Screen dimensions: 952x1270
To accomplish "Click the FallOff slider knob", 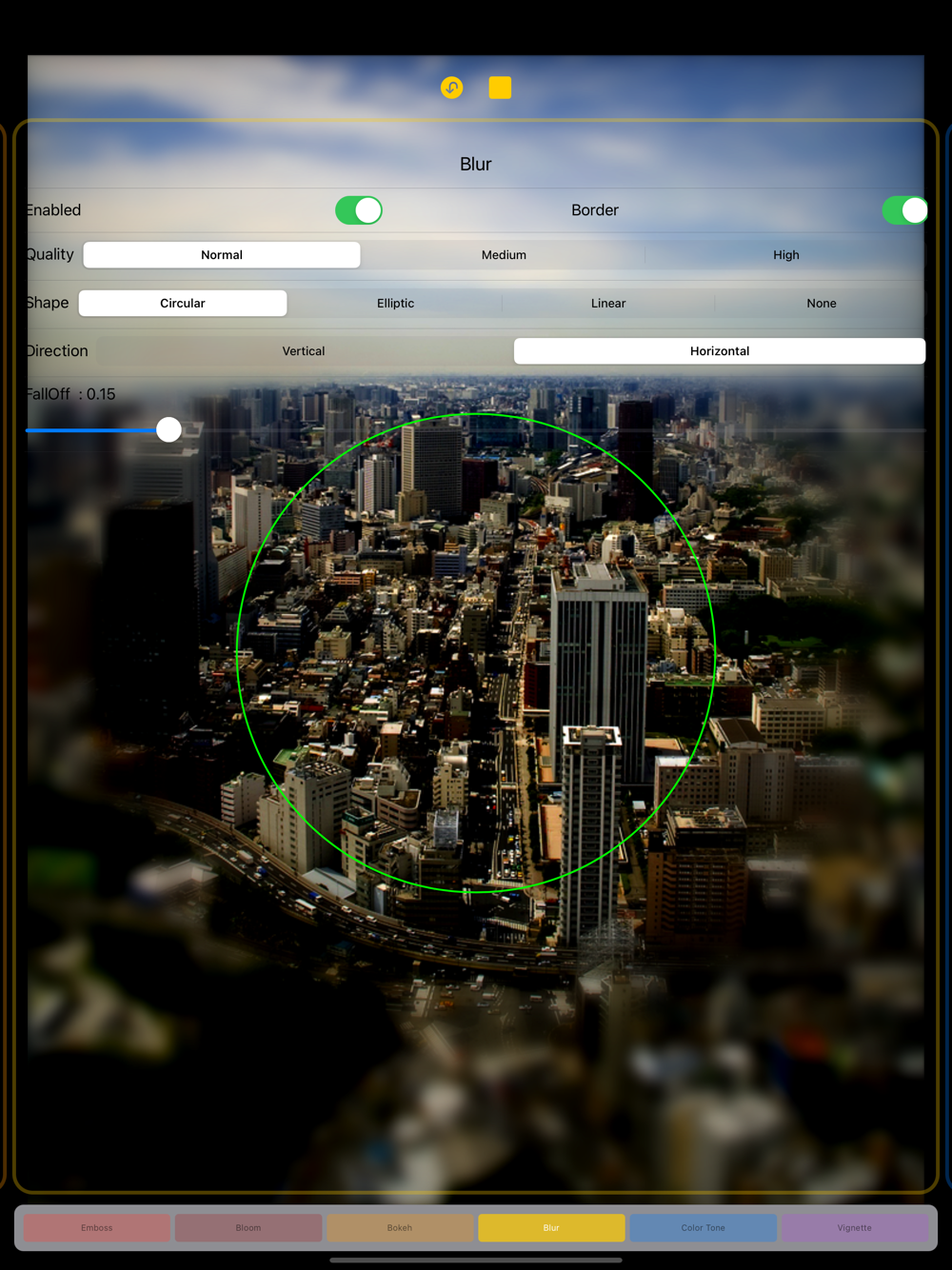I will [169, 429].
